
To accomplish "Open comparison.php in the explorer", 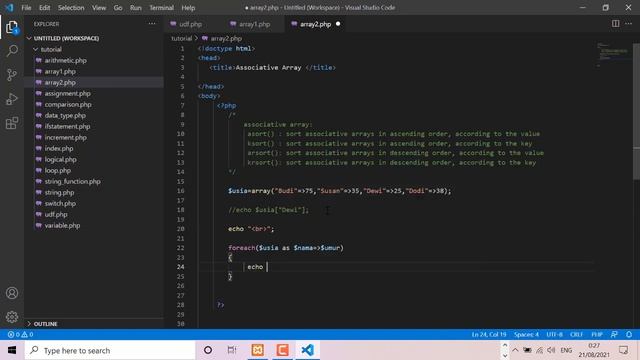I will coord(68,104).
